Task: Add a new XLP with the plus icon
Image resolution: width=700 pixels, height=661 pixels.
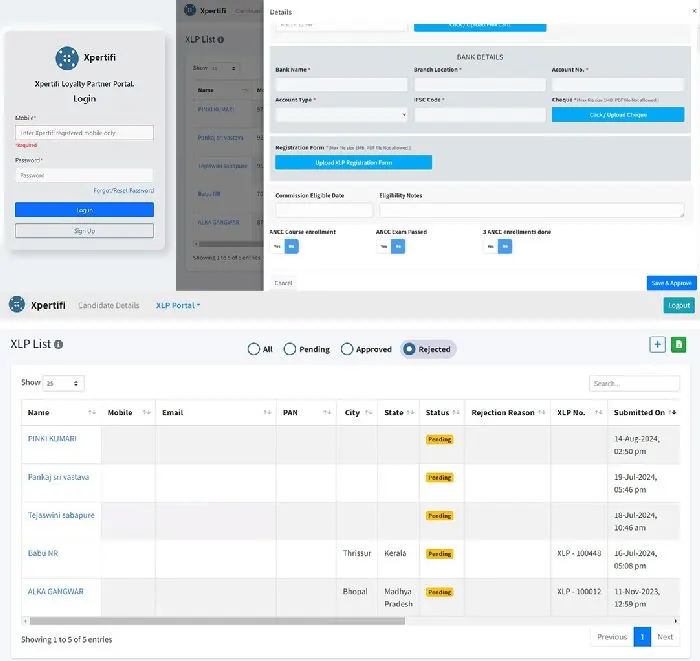Action: point(657,345)
